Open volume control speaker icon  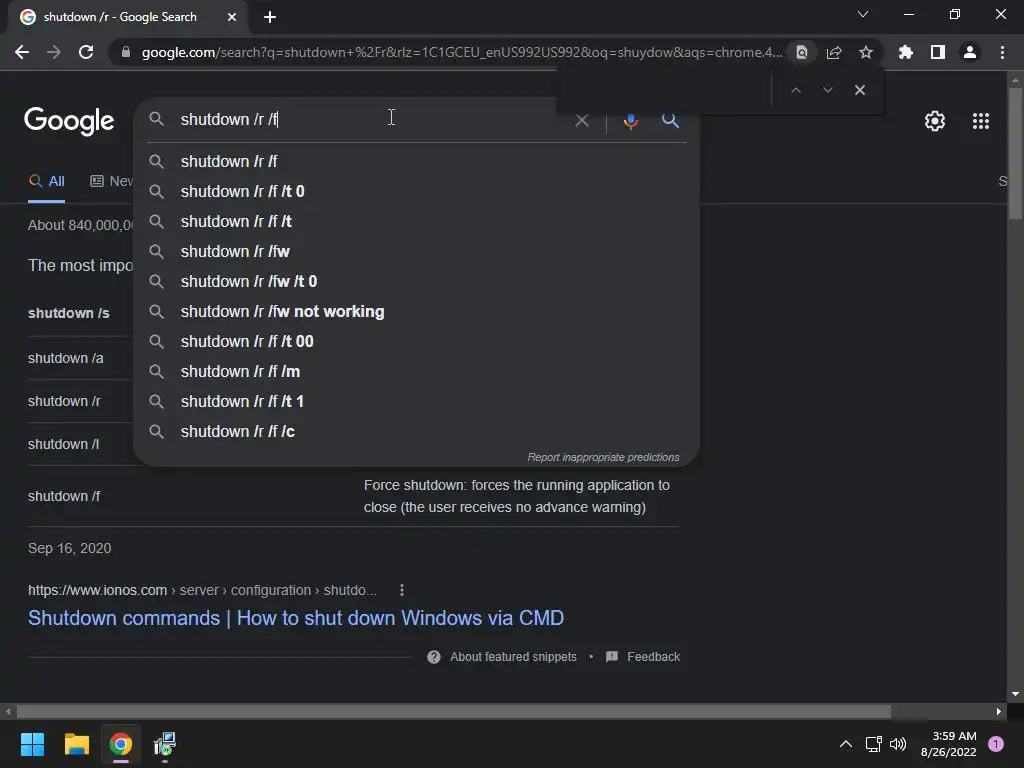(x=898, y=744)
